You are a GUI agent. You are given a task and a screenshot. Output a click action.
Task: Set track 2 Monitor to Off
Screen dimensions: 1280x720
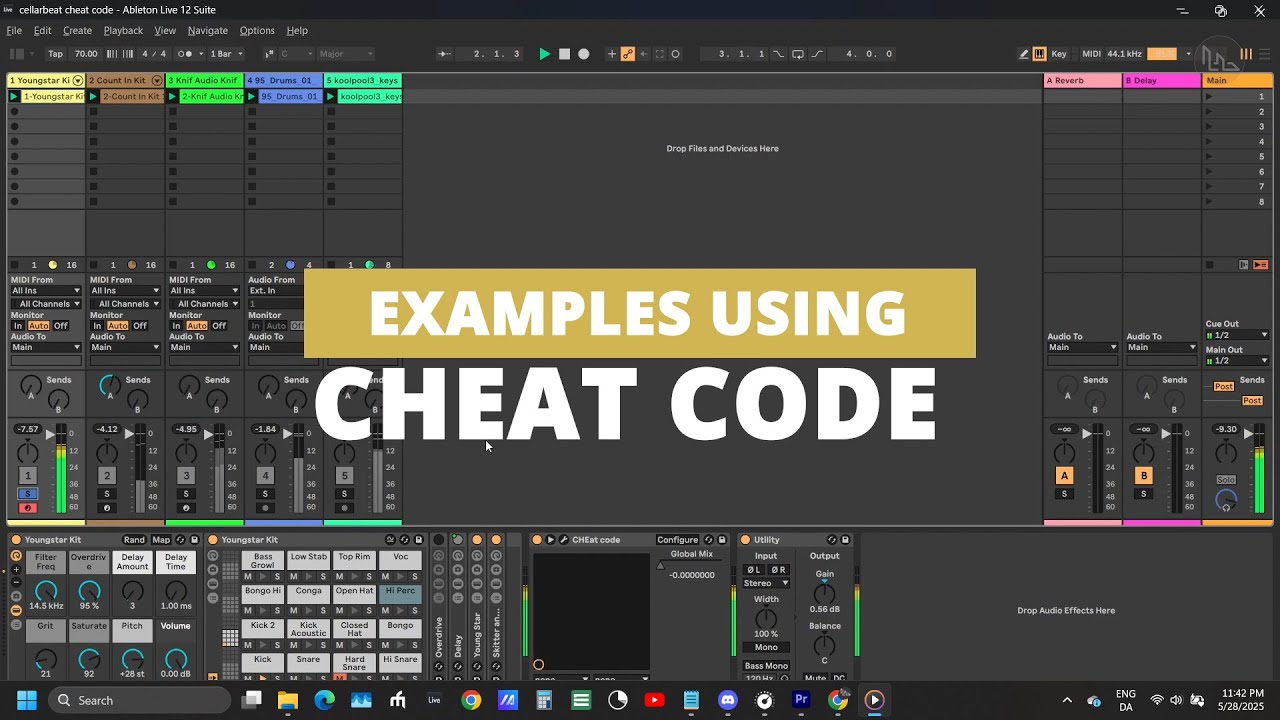[140, 326]
